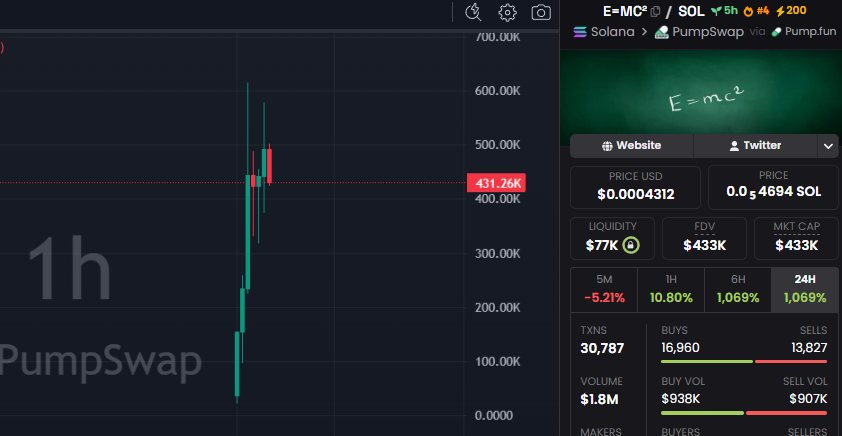Screen dimensions: 842x436
Task: Open the token Website link
Action: [x=631, y=146]
